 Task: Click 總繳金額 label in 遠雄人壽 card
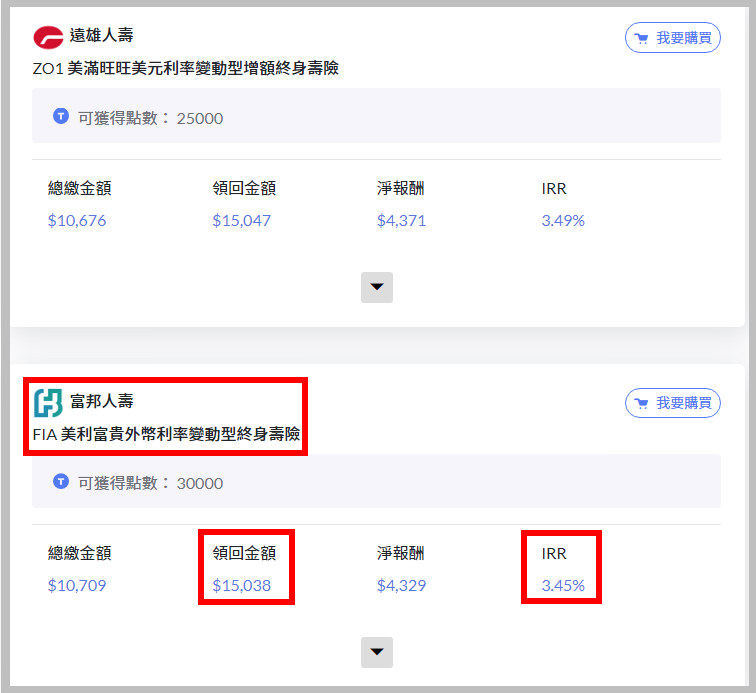click(x=80, y=188)
